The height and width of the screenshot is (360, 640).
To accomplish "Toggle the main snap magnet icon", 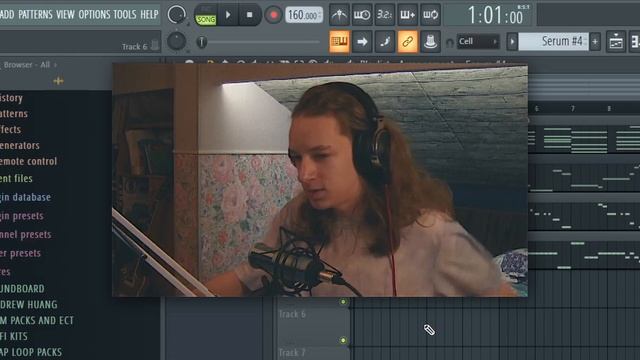I will pos(449,42).
